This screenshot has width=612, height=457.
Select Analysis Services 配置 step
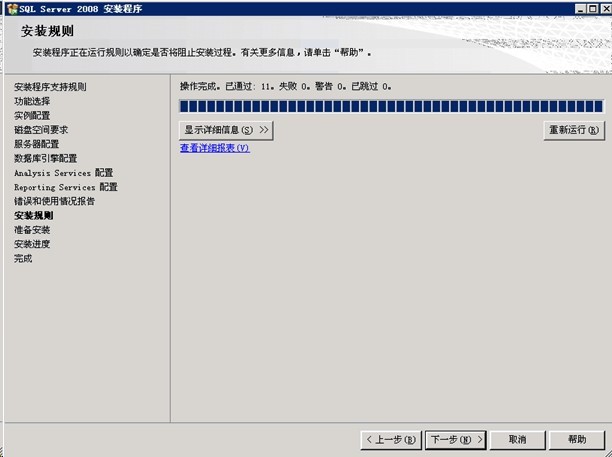[x=64, y=172]
